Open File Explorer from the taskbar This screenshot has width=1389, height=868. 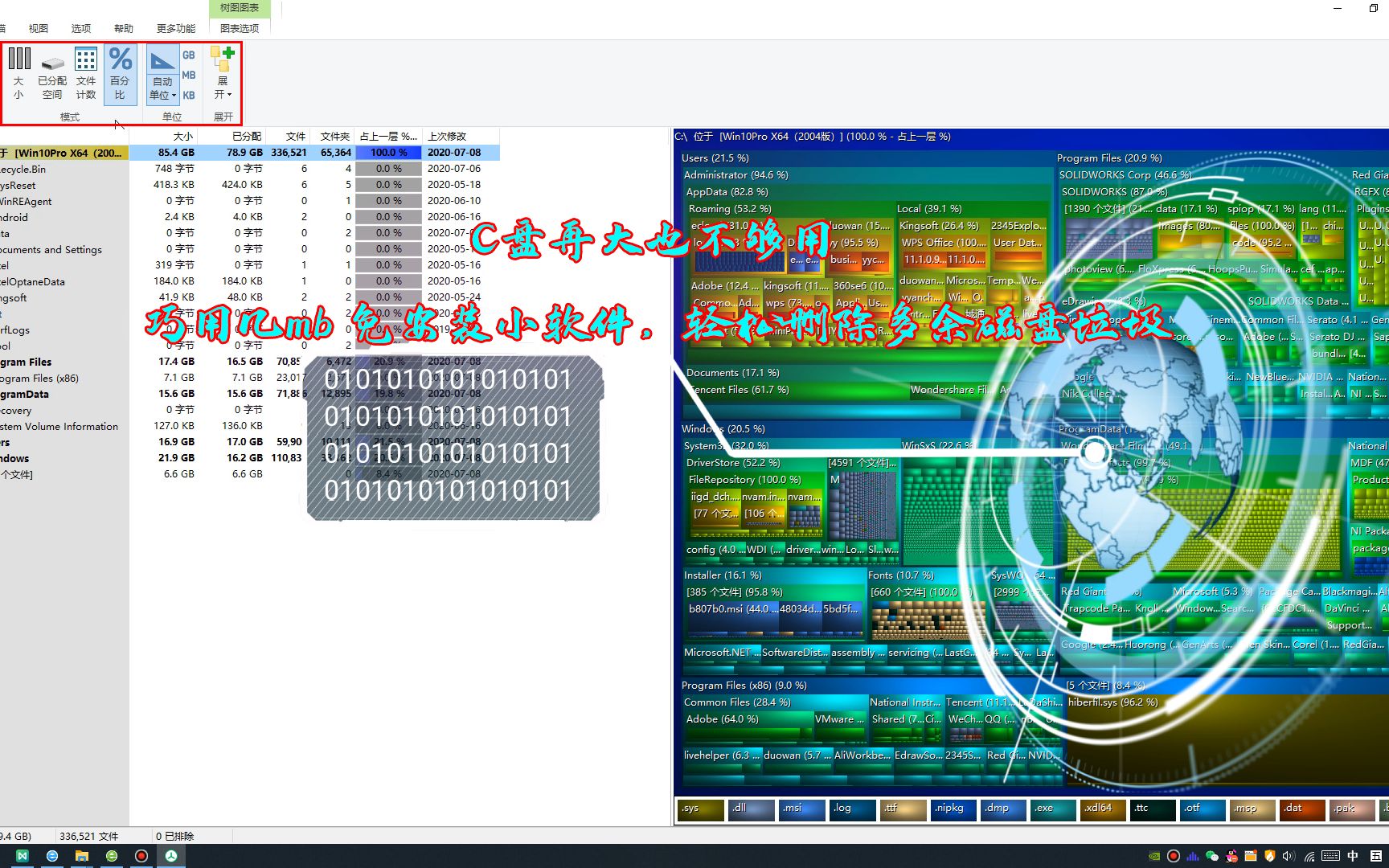pyautogui.click(x=82, y=856)
